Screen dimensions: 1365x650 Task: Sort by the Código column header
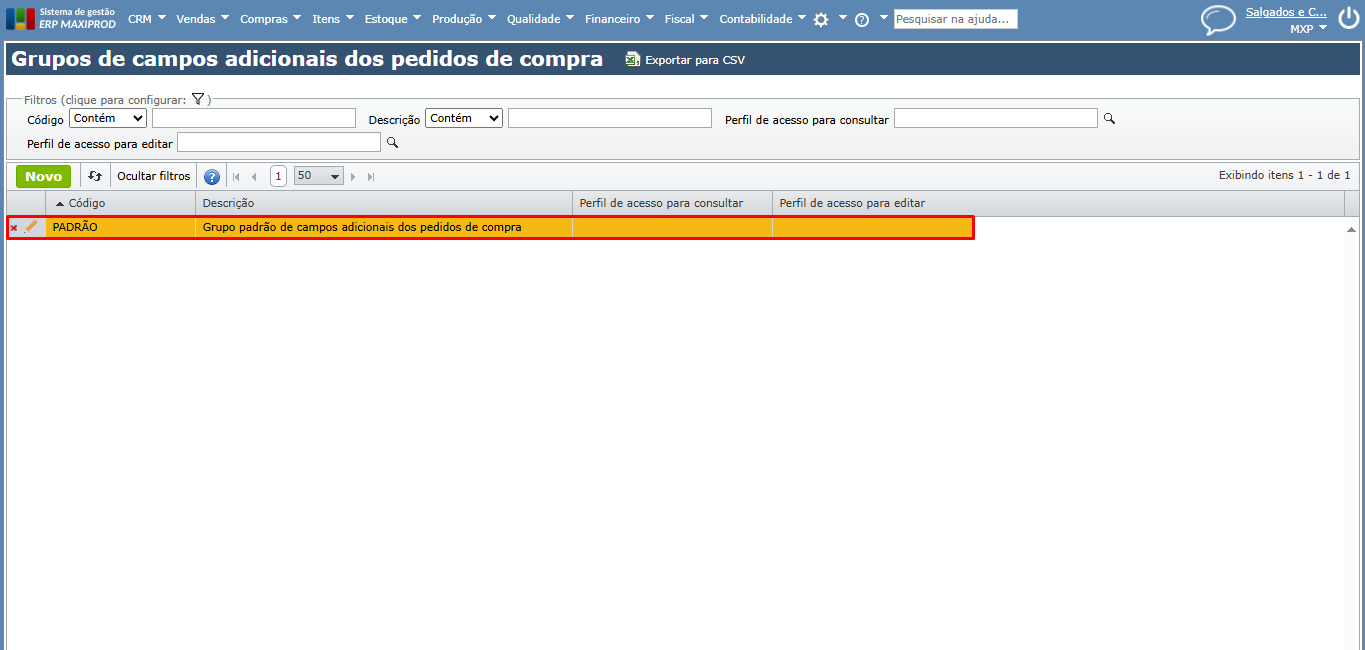121,203
